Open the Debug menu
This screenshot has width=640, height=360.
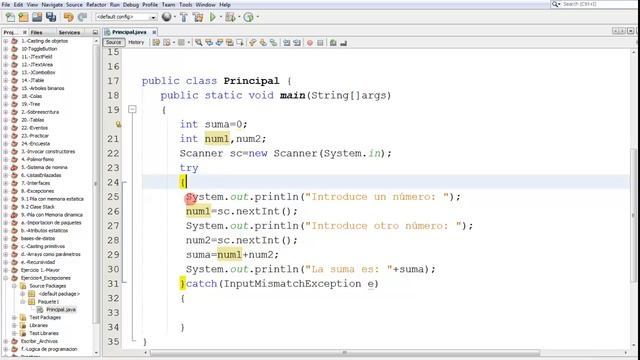131,4
